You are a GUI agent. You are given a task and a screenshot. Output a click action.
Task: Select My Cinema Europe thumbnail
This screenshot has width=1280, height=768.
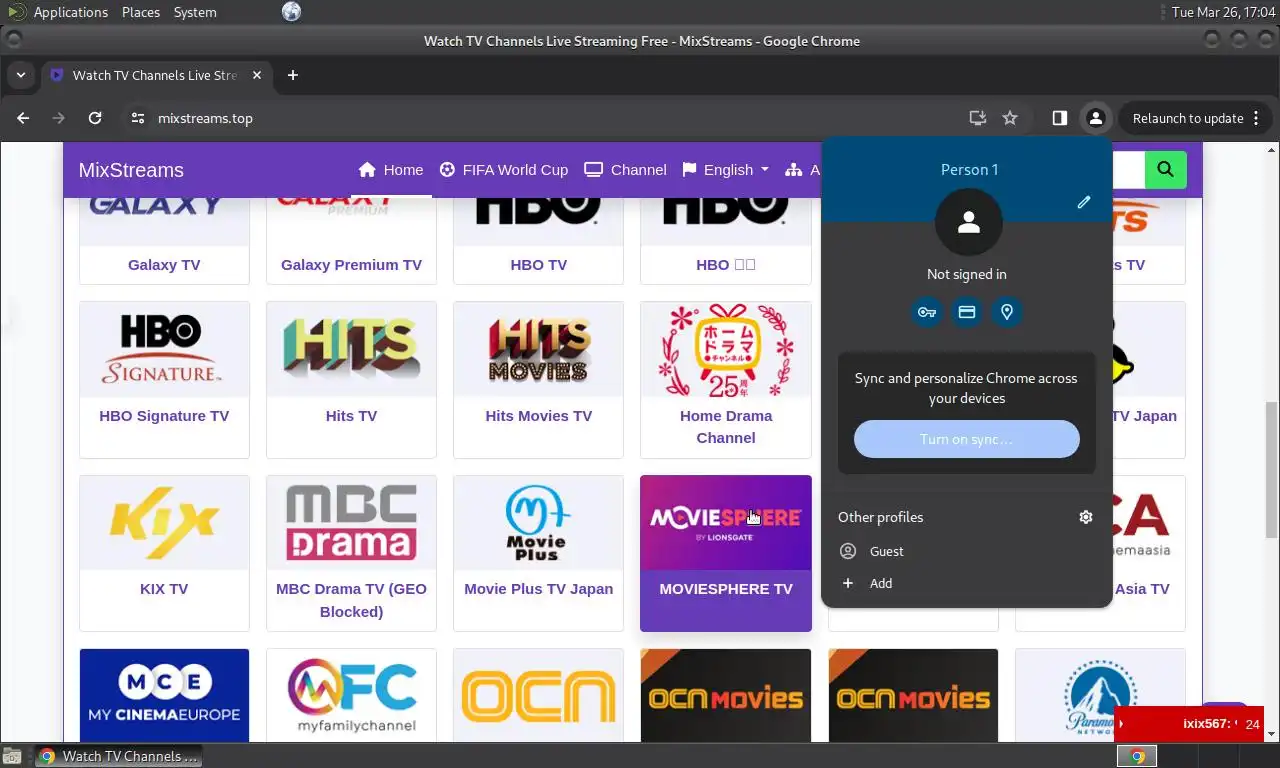pos(164,696)
